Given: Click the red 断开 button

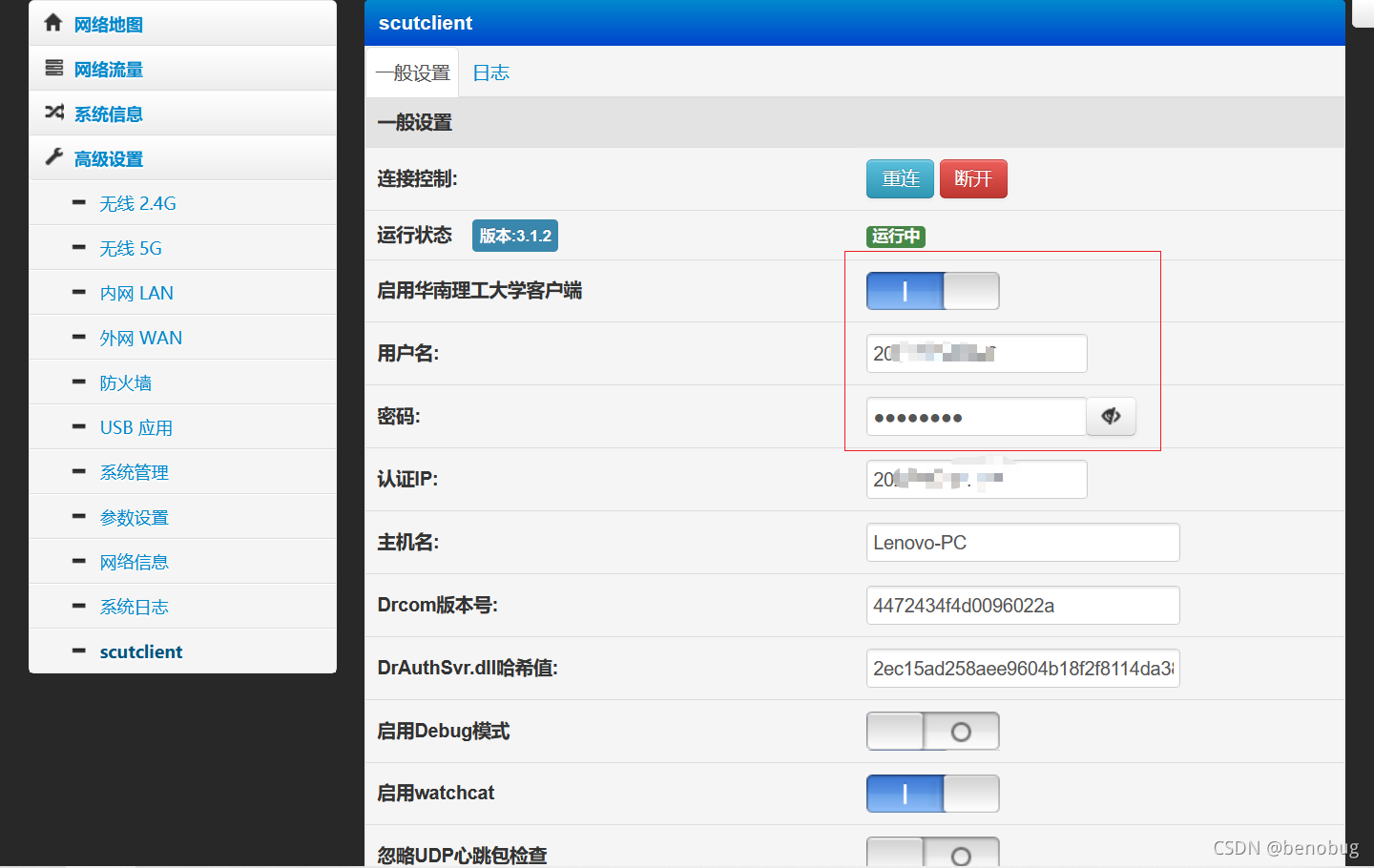Looking at the screenshot, I should pos(973,178).
